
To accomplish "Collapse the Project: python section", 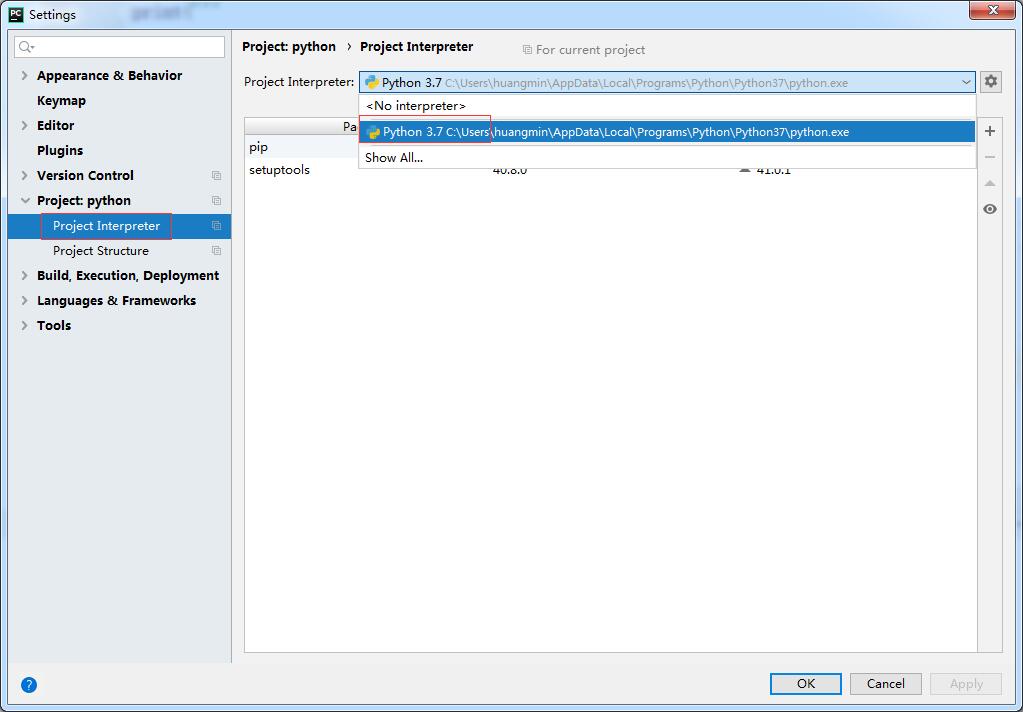I will (25, 200).
